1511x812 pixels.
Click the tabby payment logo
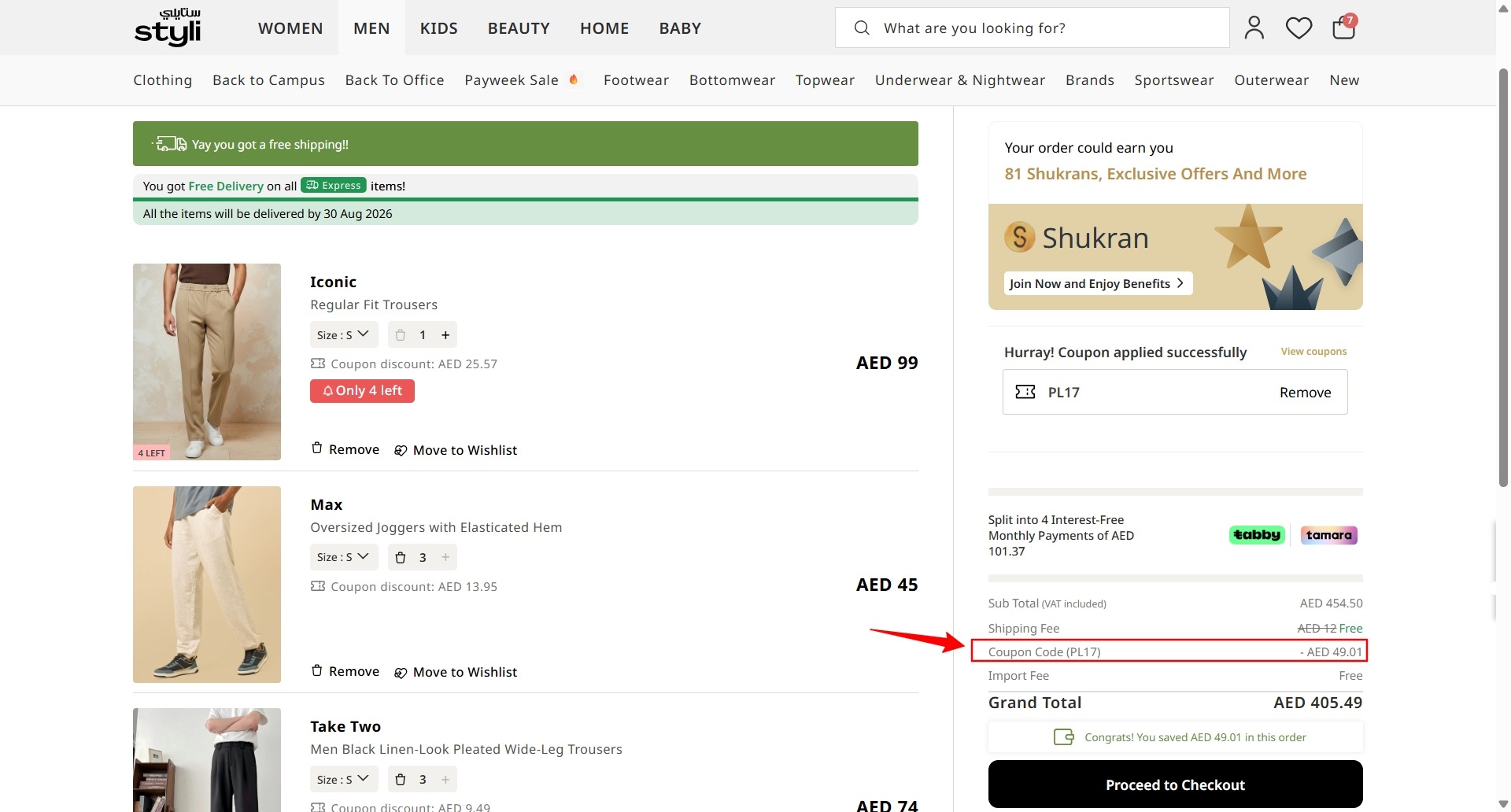pos(1257,535)
